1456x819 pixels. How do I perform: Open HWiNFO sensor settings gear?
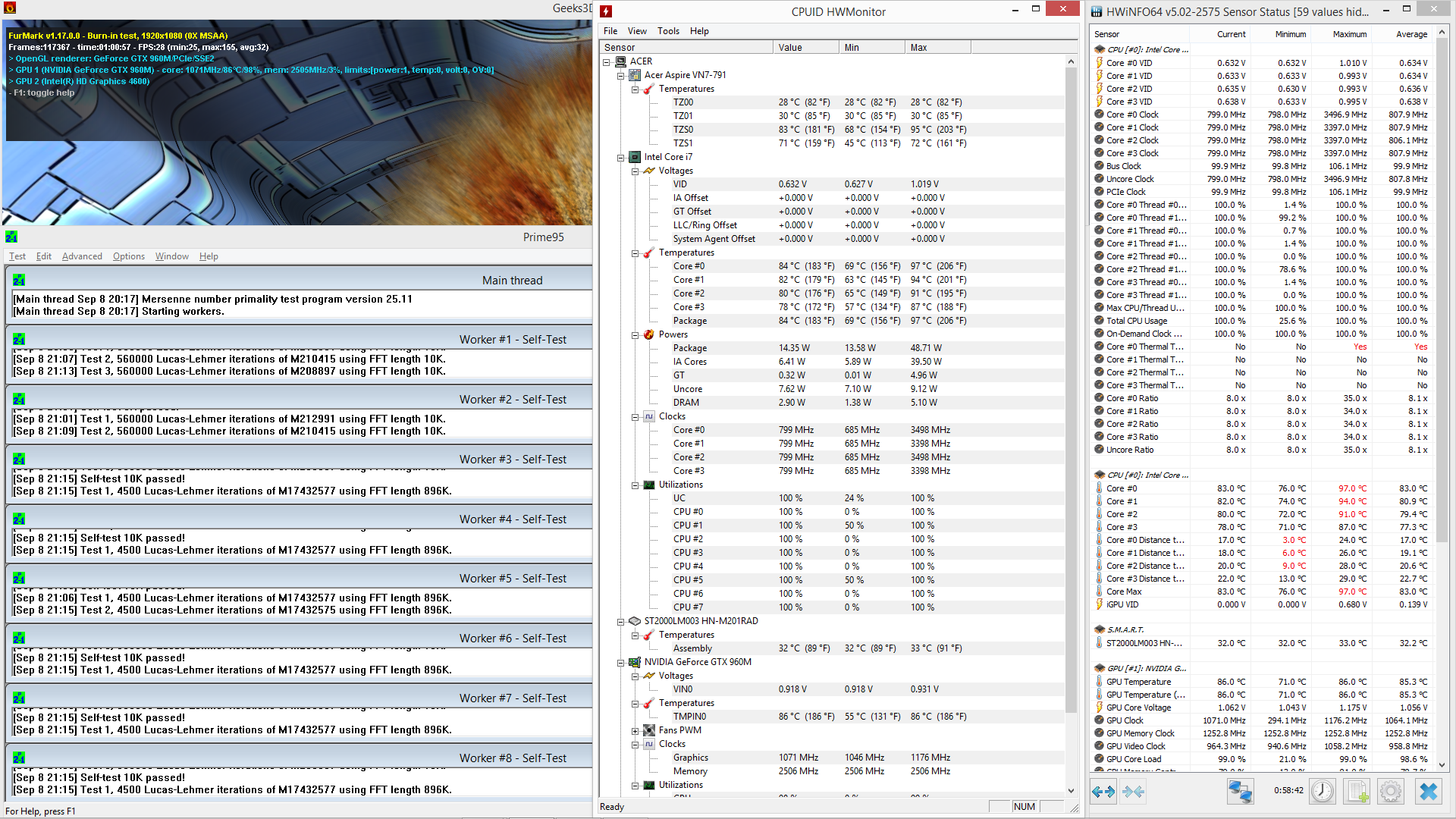pyautogui.click(x=1391, y=792)
